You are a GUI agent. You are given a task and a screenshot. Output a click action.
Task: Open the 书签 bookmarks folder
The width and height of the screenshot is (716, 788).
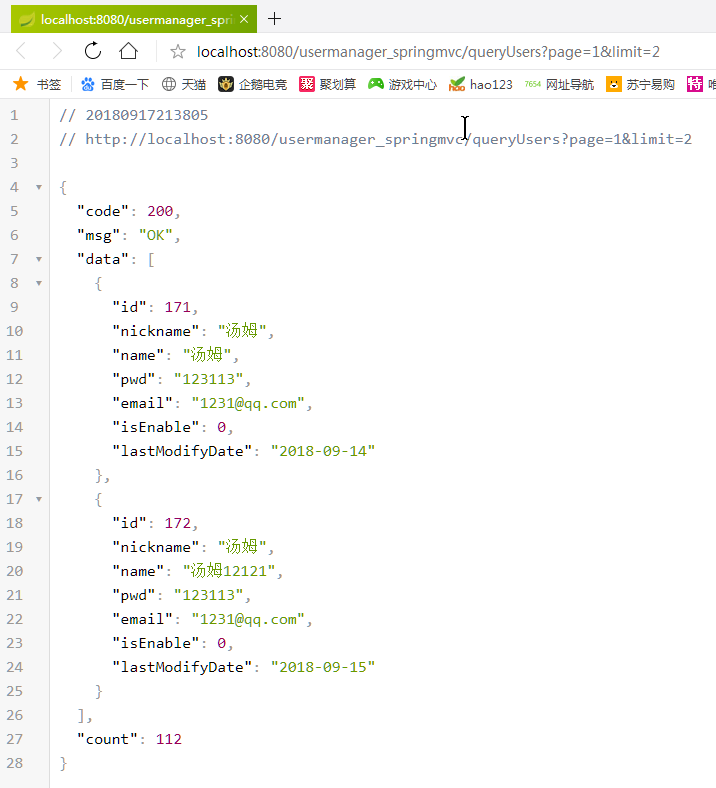(37, 85)
